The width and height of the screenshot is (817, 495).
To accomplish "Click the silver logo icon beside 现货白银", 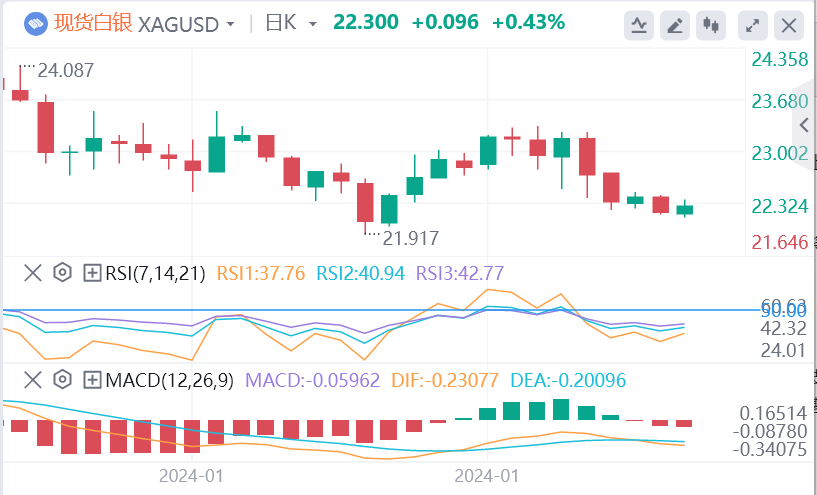I will (35, 22).
